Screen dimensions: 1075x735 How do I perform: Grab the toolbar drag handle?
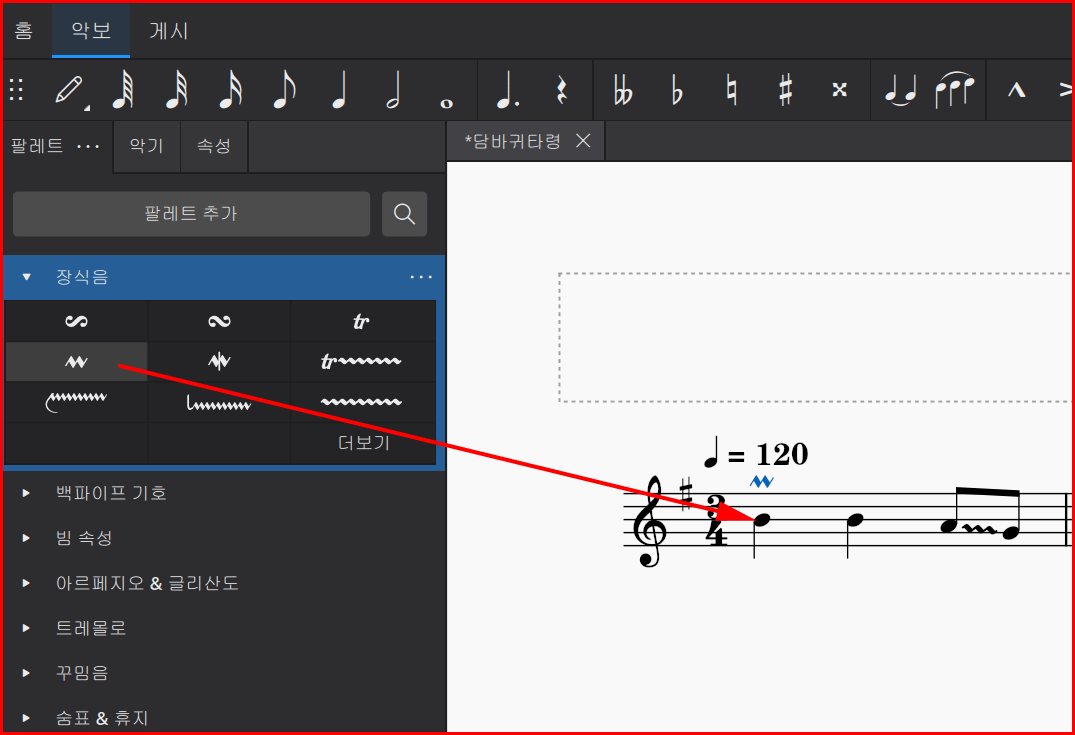pos(16,90)
